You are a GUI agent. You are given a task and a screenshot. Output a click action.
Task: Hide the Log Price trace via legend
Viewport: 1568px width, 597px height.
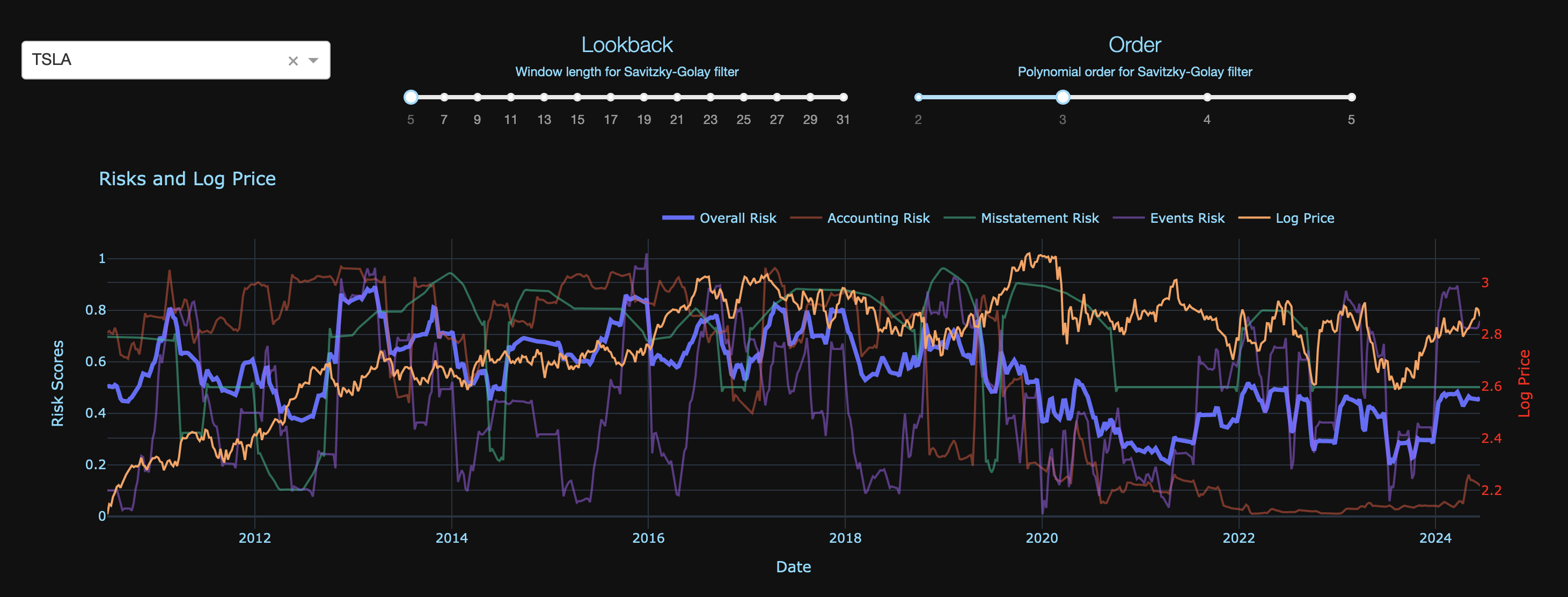1305,218
